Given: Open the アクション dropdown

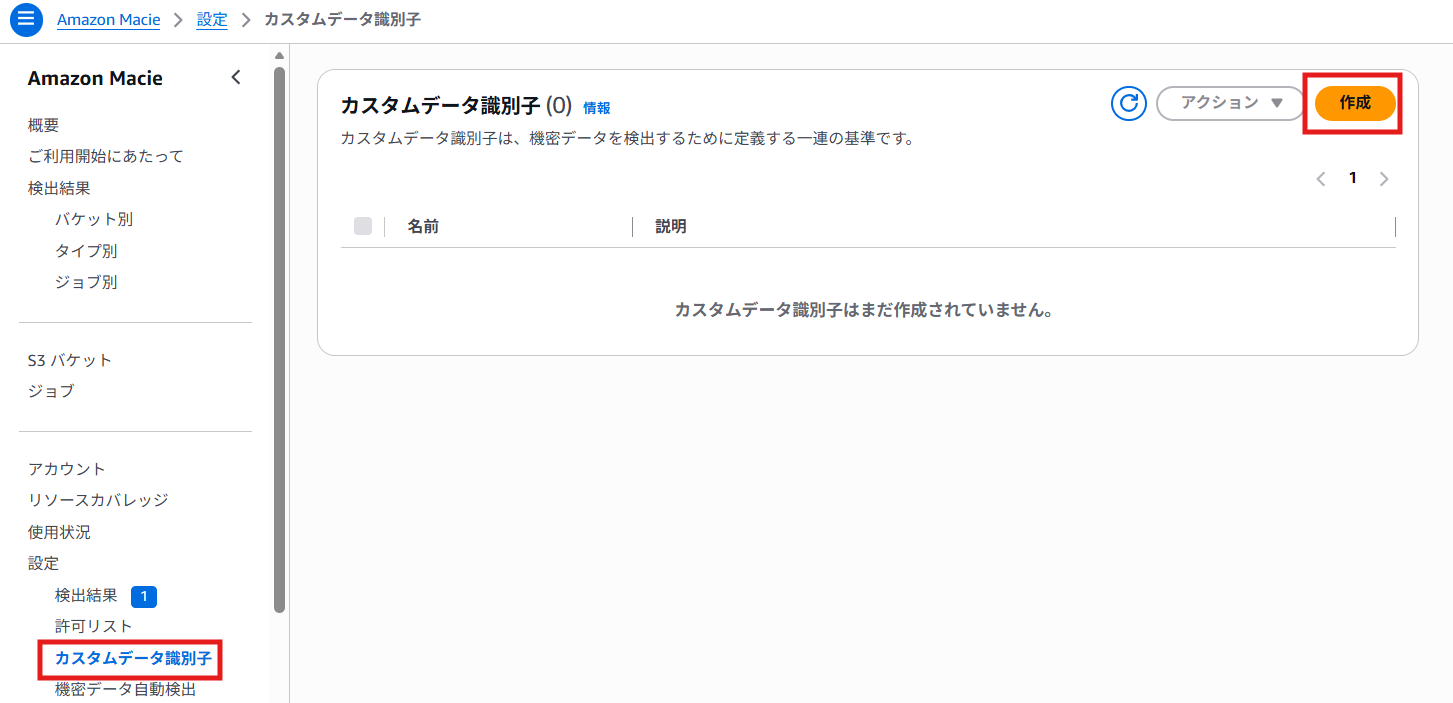Looking at the screenshot, I should [x=1231, y=103].
